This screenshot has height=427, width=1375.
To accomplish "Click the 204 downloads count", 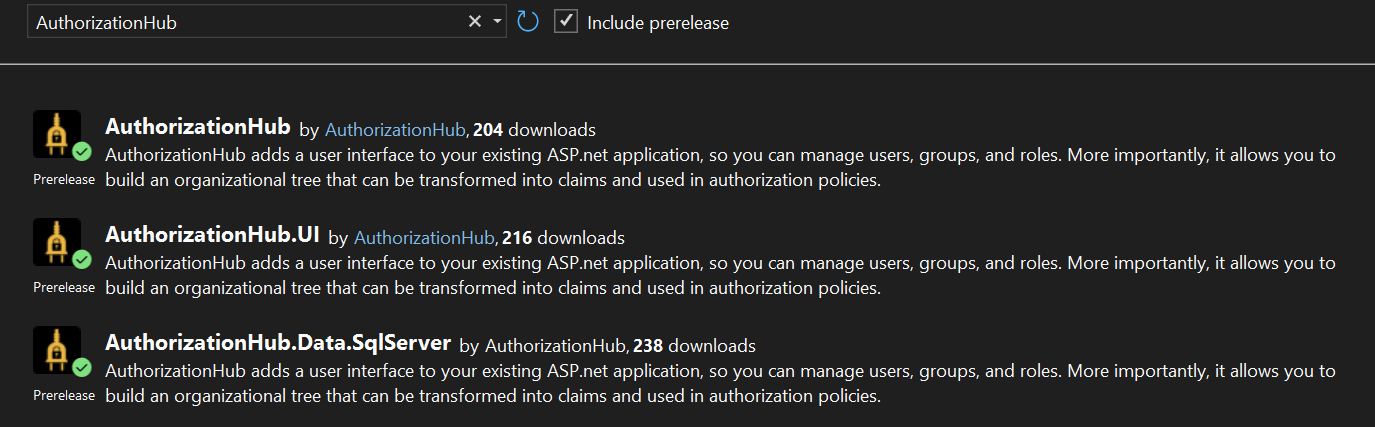I will (x=488, y=129).
